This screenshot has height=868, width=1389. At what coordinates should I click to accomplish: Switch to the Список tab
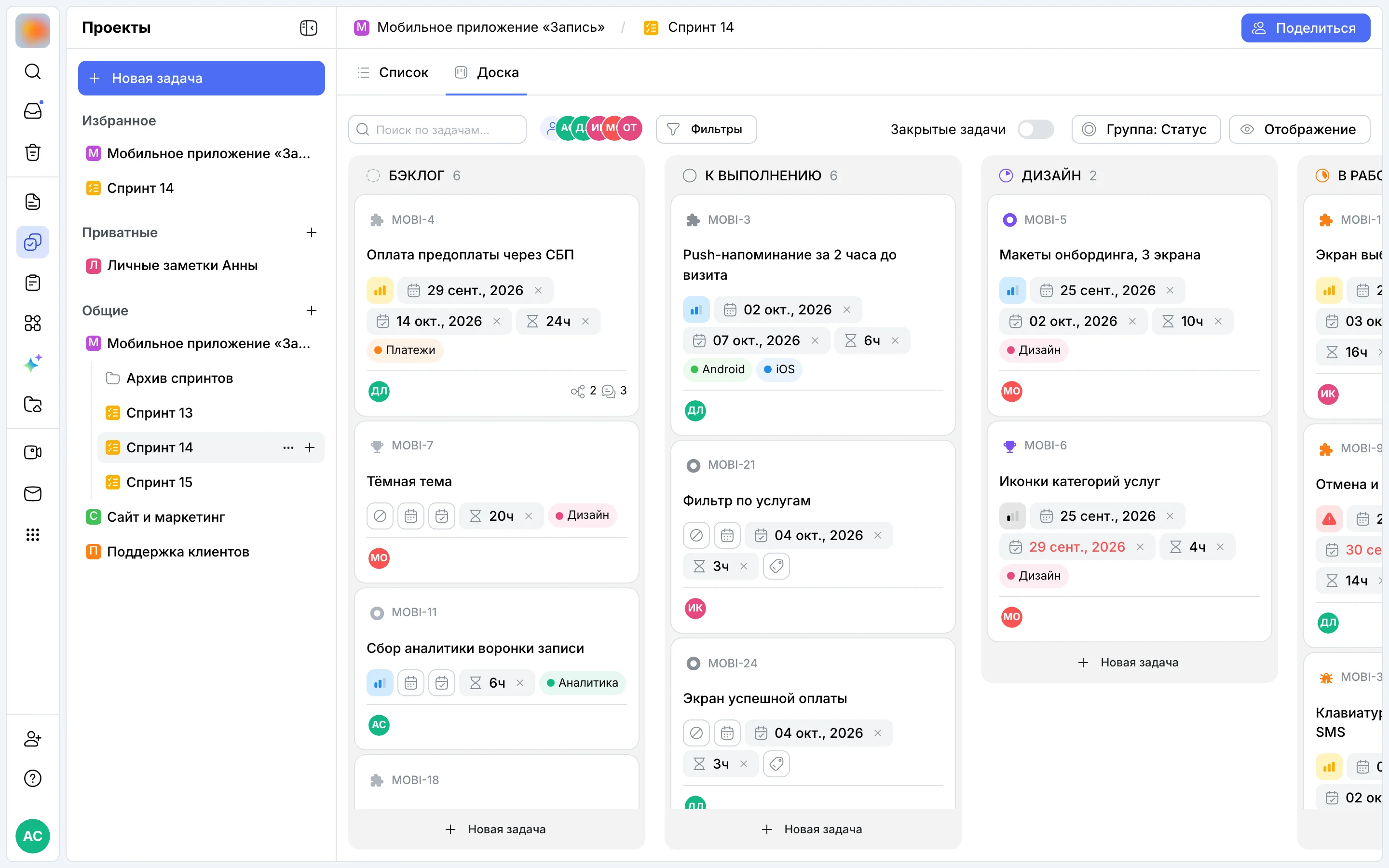pos(393,72)
